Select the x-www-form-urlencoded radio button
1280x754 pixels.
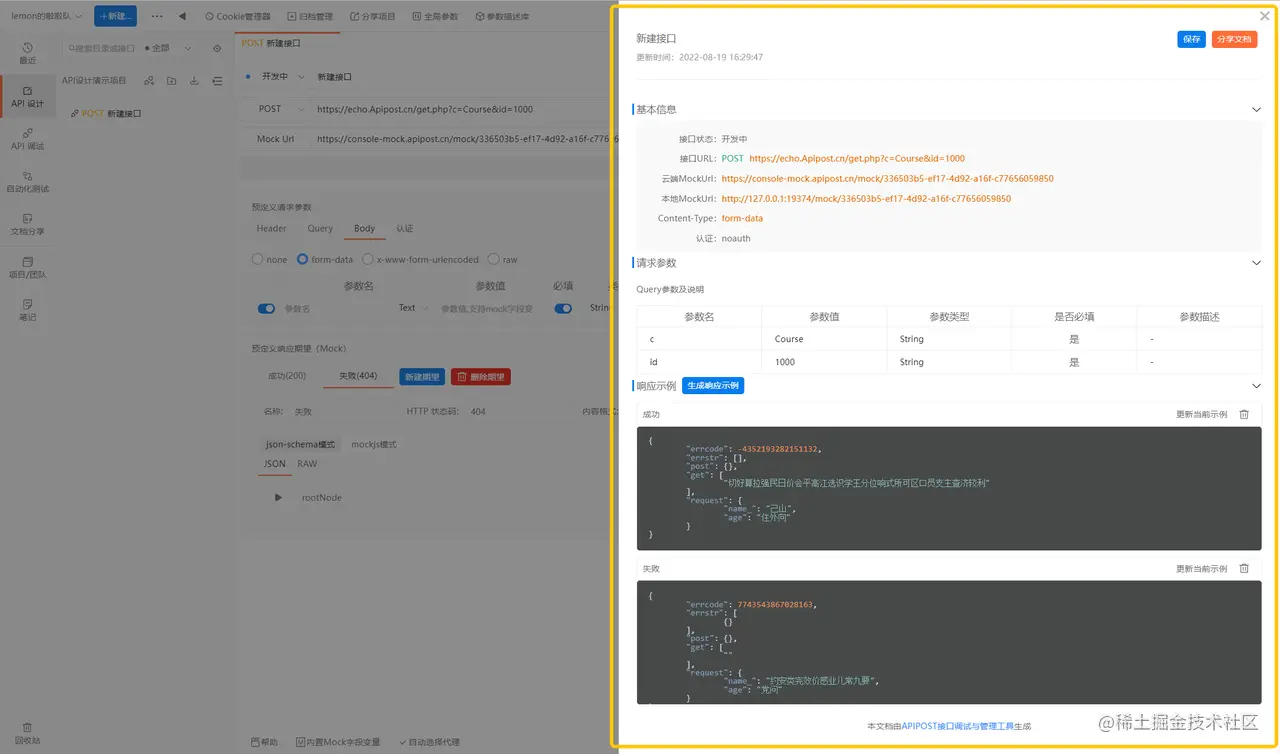pos(367,259)
